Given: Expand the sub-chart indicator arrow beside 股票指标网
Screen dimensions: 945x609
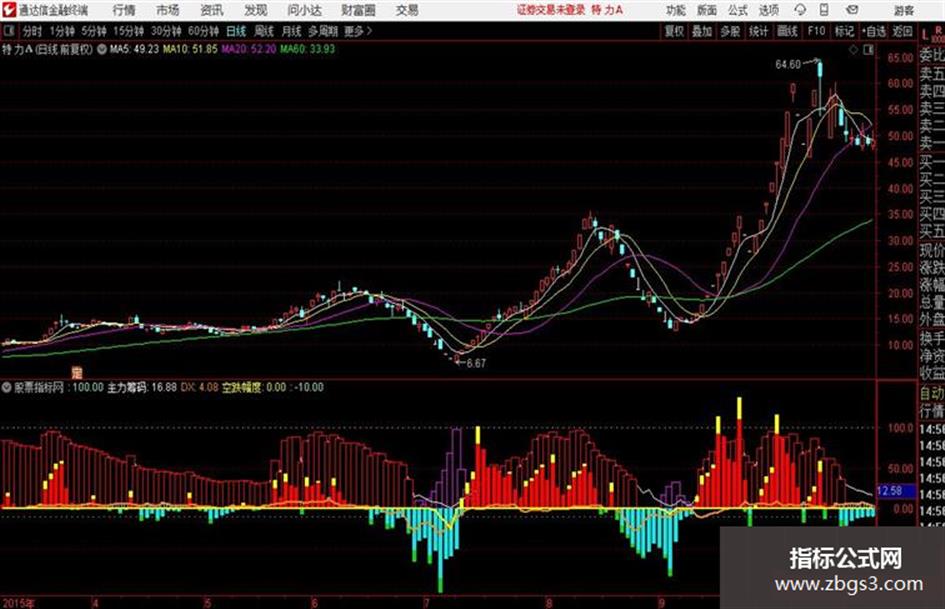Looking at the screenshot, I should 7,388.
